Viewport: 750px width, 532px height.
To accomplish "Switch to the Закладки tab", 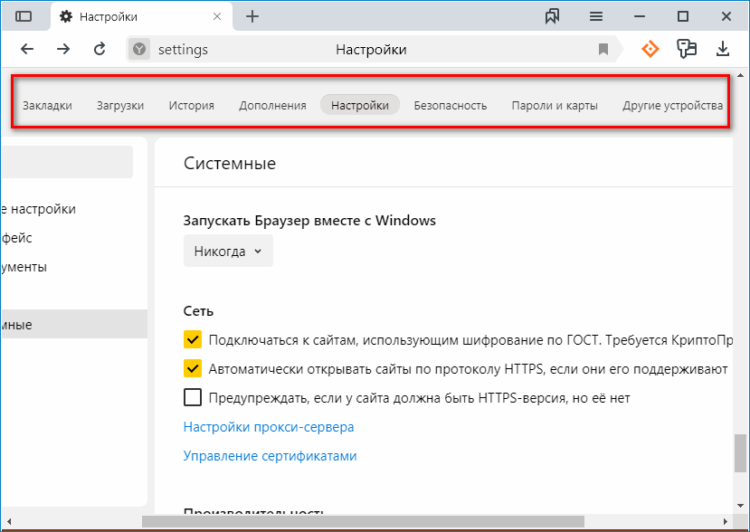I will tap(47, 105).
